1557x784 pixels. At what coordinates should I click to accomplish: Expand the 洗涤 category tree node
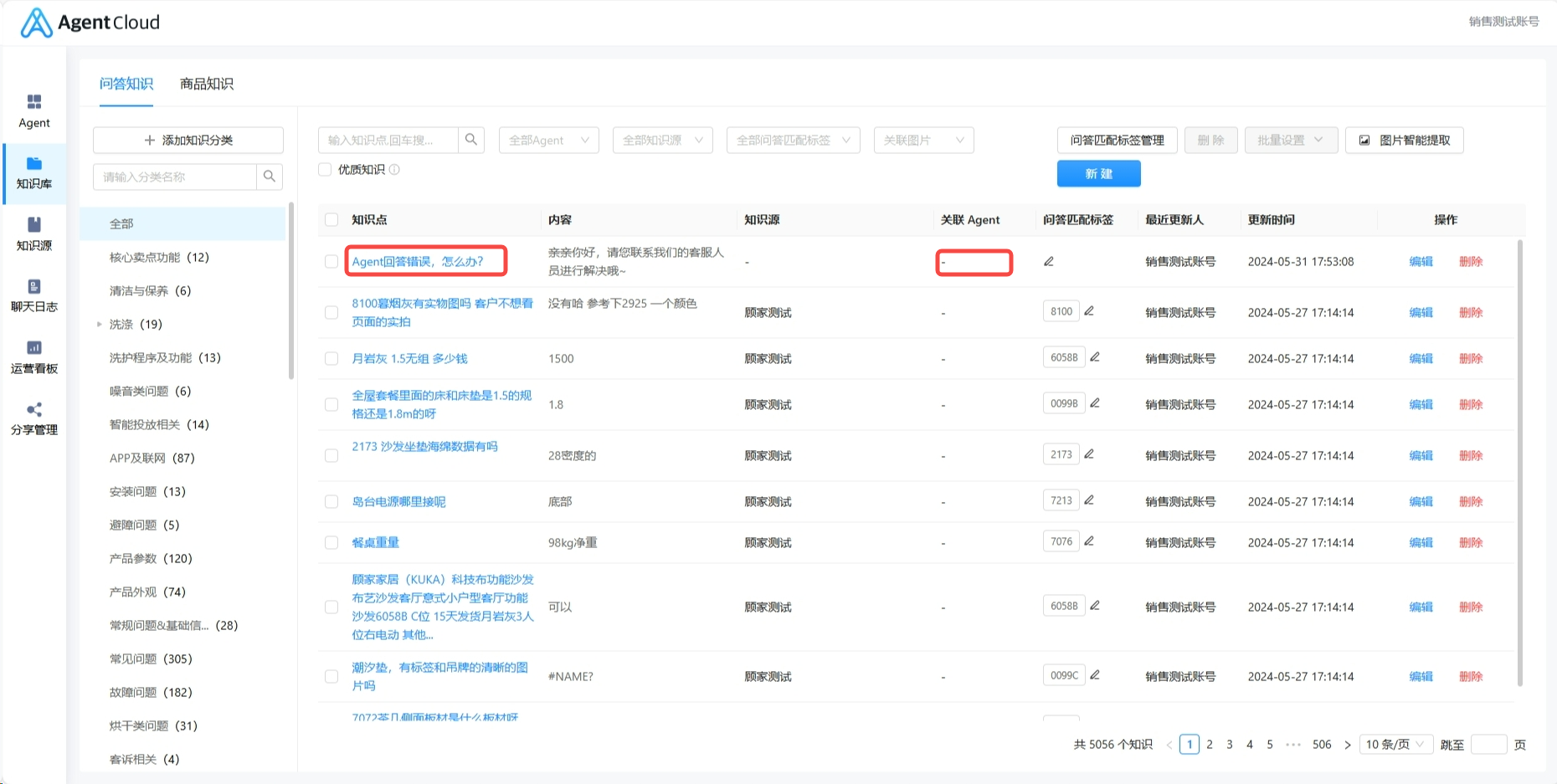pyautogui.click(x=99, y=324)
